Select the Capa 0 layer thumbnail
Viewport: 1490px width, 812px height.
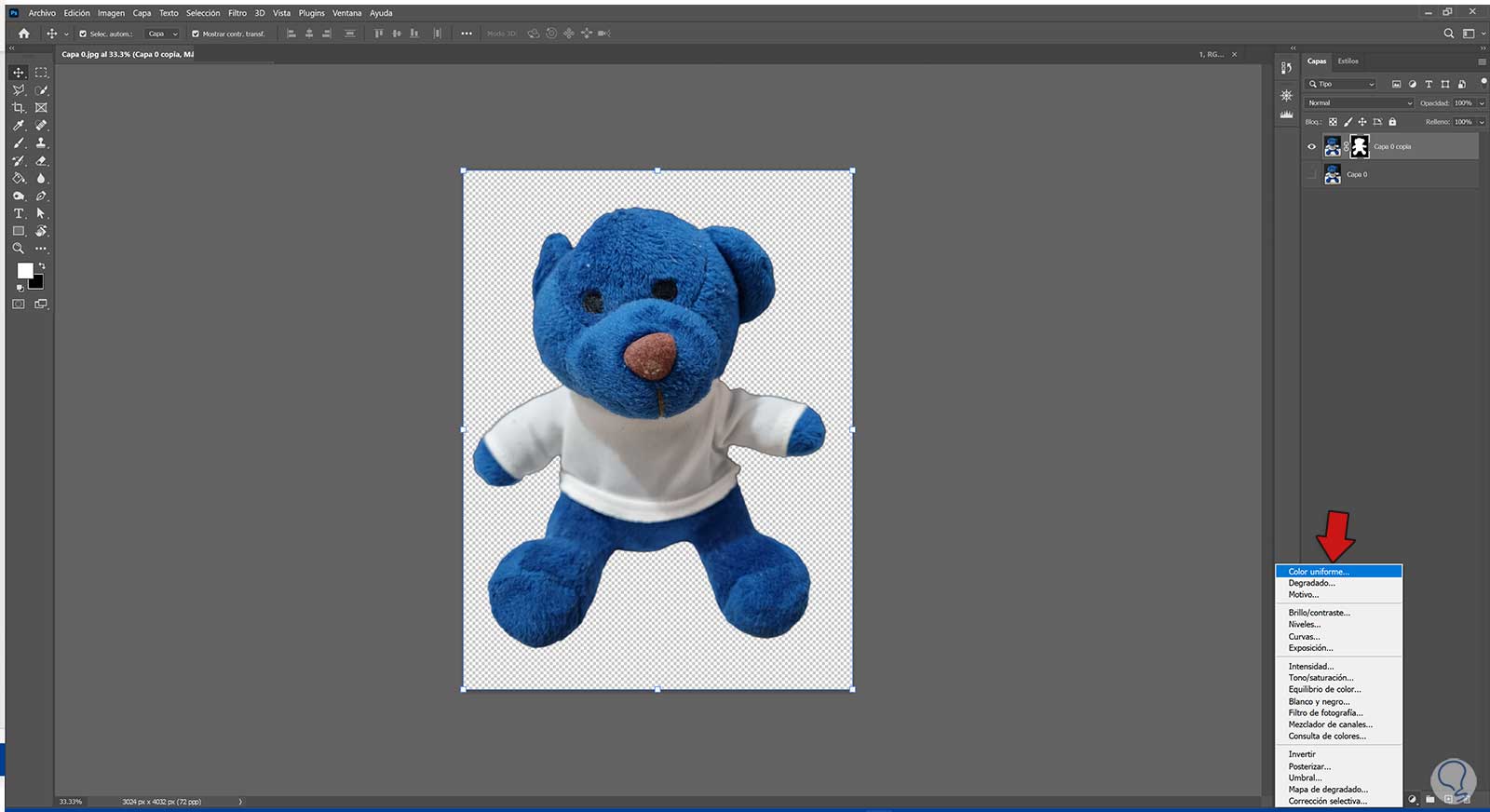pyautogui.click(x=1333, y=174)
